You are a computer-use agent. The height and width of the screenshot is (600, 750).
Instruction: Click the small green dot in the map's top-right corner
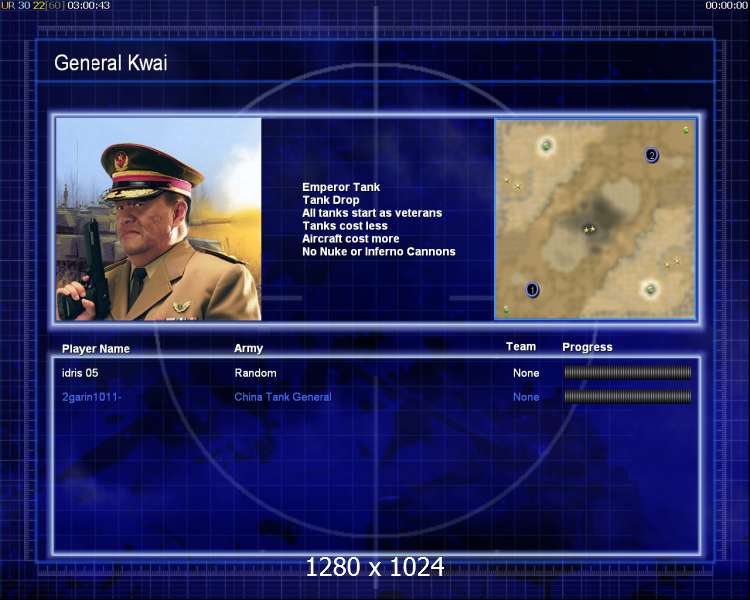click(686, 130)
